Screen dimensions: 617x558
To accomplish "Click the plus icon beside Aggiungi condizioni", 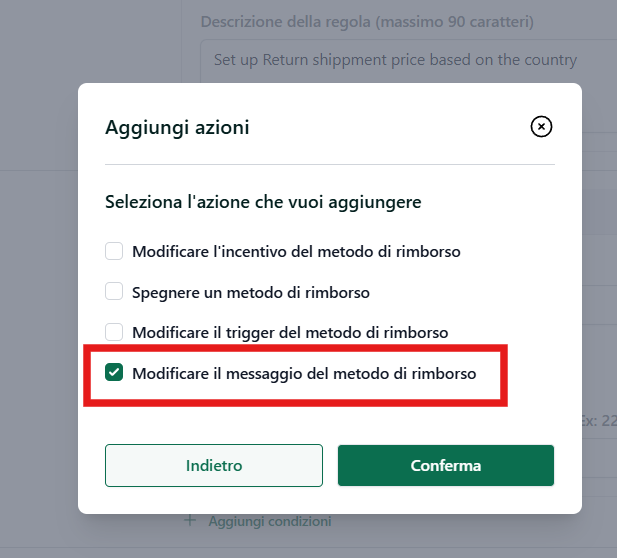I will click(190, 521).
